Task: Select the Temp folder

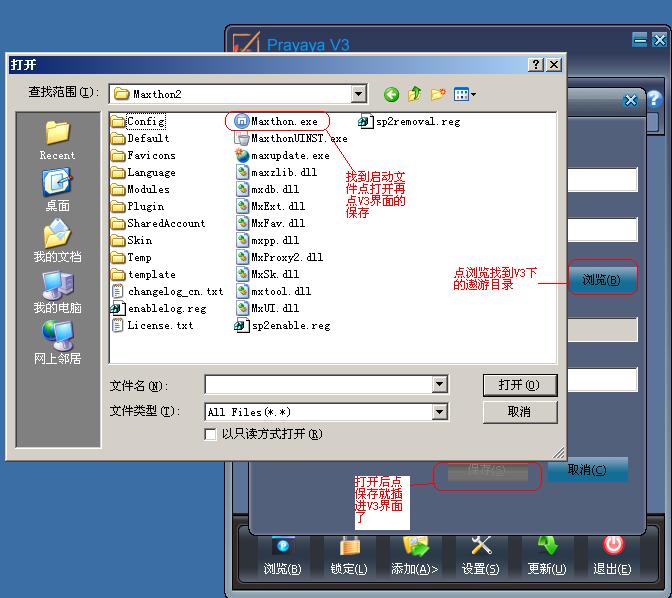Action: pos(131,257)
